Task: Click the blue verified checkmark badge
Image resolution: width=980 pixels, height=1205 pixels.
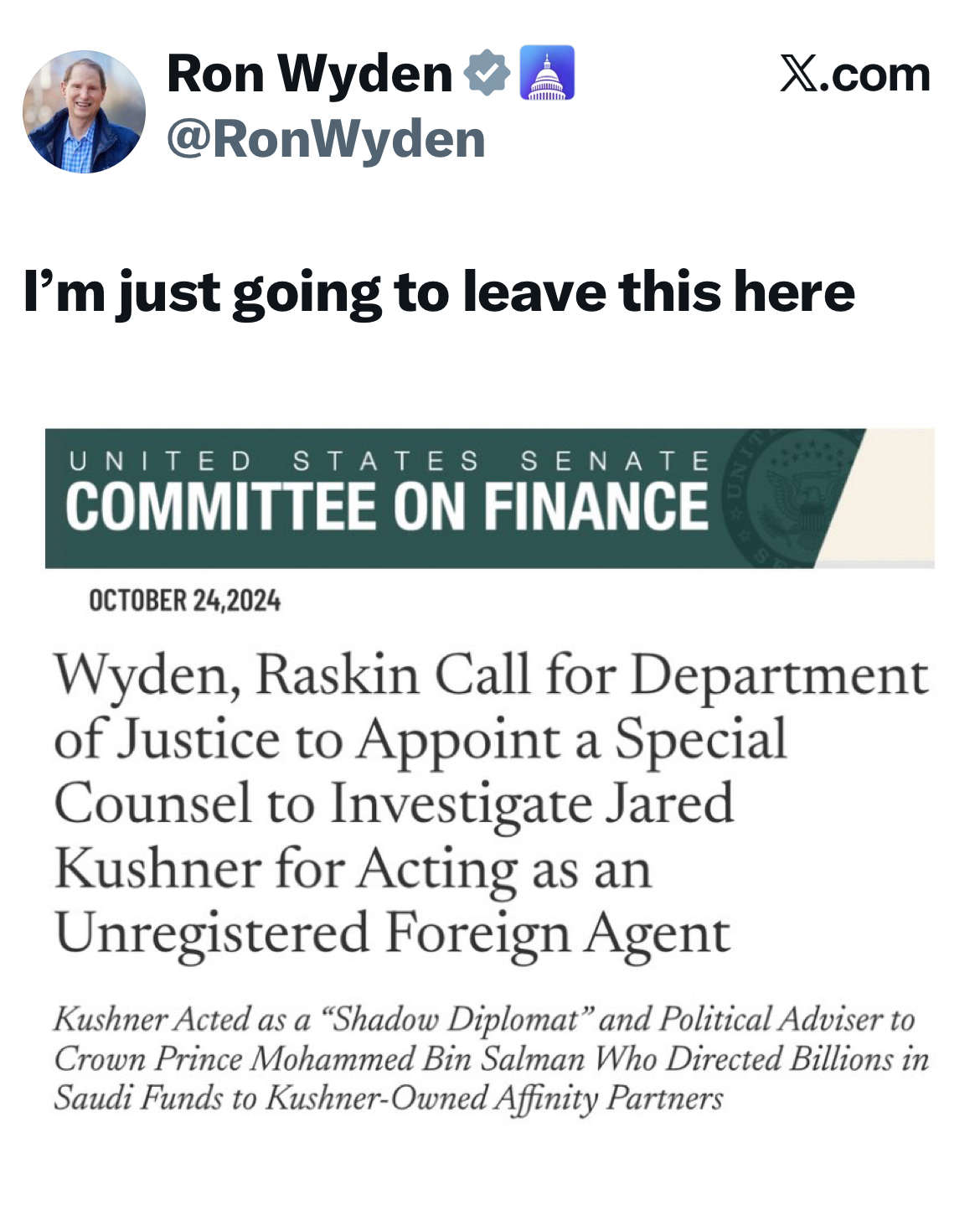Action: [487, 73]
